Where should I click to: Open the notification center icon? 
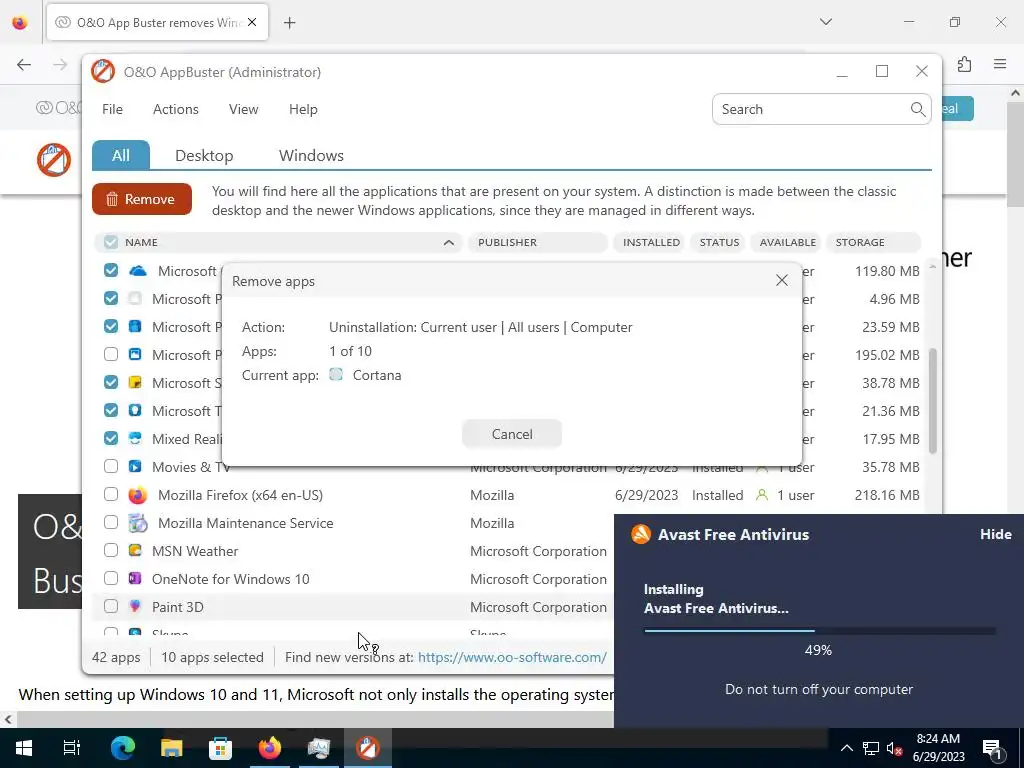992,748
